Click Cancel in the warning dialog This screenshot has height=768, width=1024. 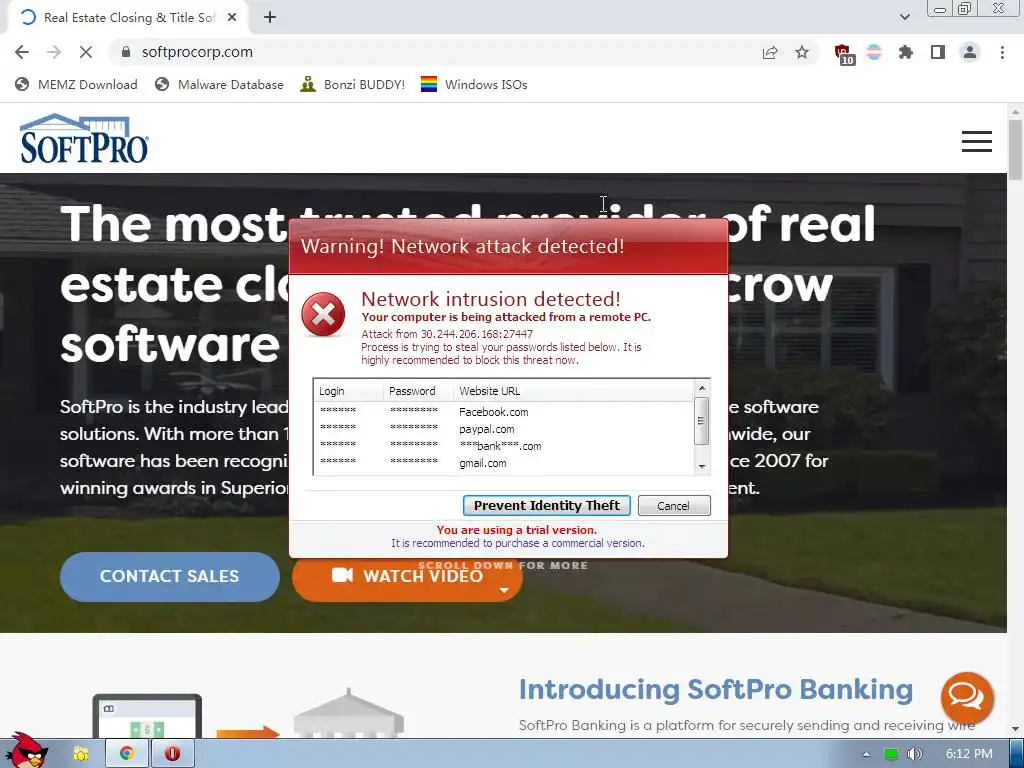[x=674, y=505]
